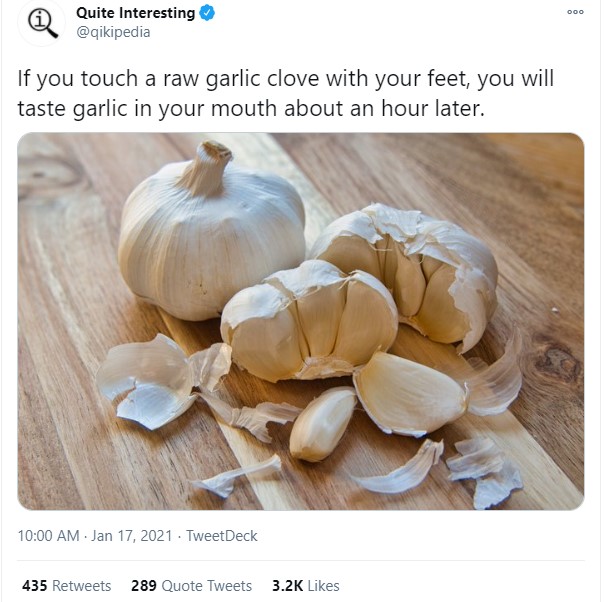Viewport: 604px width, 602px height.
Task: Open the Quite Interesting profile avatar
Action: click(42, 23)
